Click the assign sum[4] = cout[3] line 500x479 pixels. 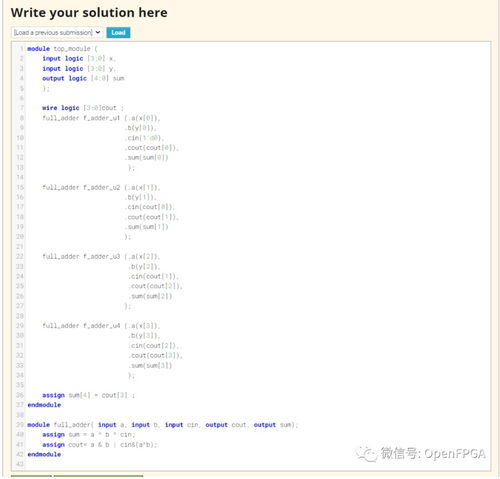coord(88,395)
